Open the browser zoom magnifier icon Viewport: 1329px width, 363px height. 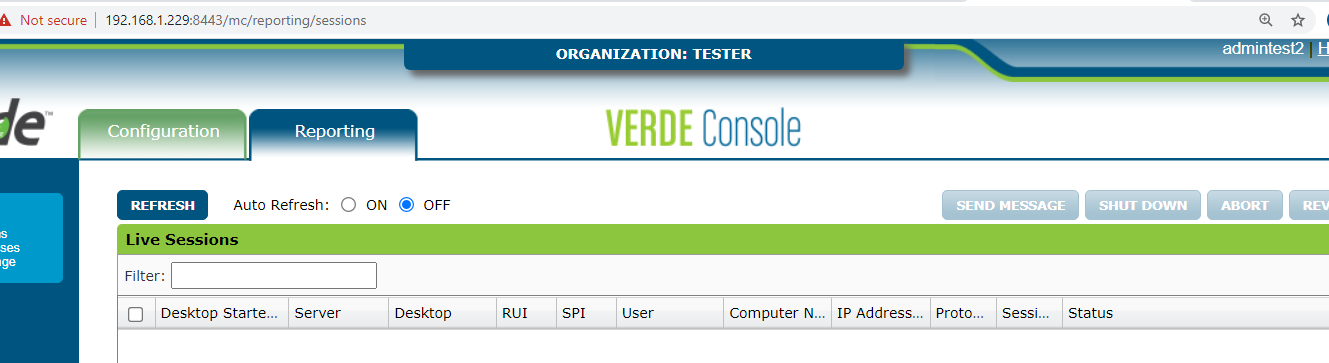pos(1266,20)
